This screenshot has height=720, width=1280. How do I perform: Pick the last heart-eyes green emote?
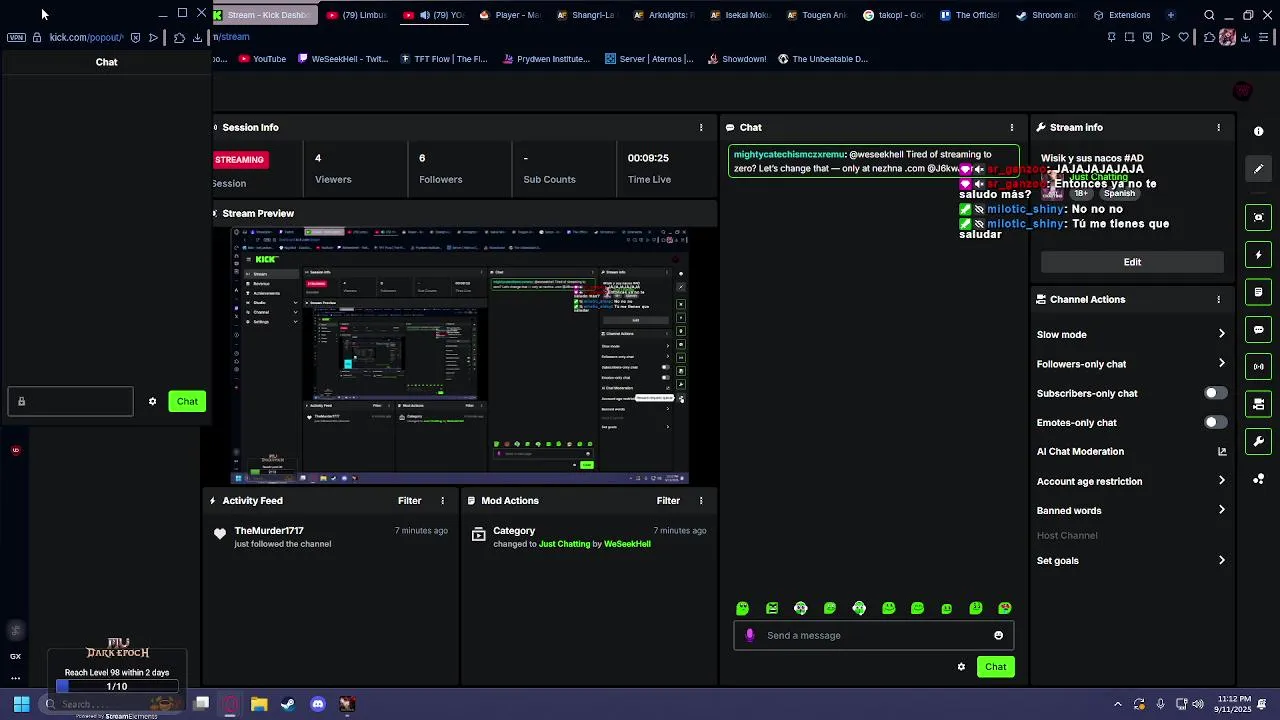click(1005, 608)
